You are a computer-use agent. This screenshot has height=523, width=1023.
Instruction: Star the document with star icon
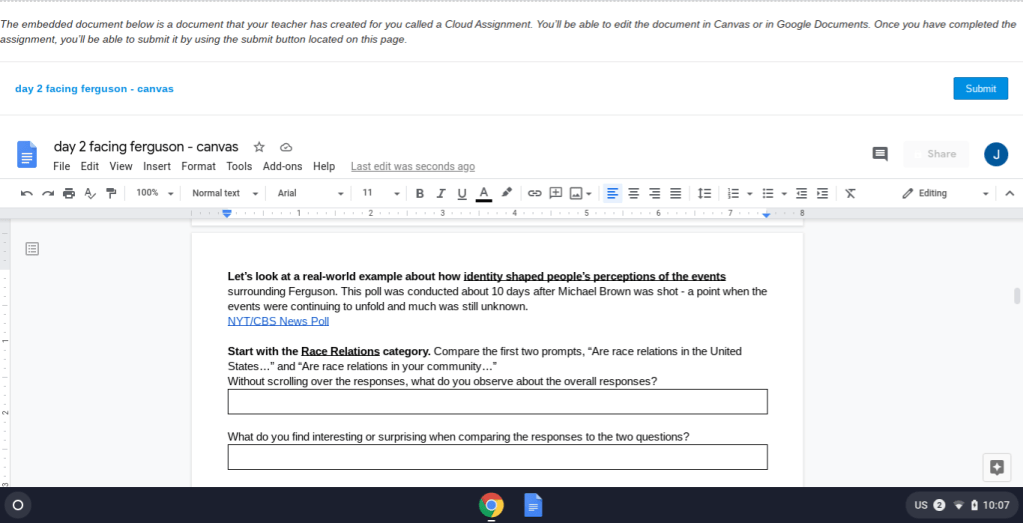click(x=259, y=147)
